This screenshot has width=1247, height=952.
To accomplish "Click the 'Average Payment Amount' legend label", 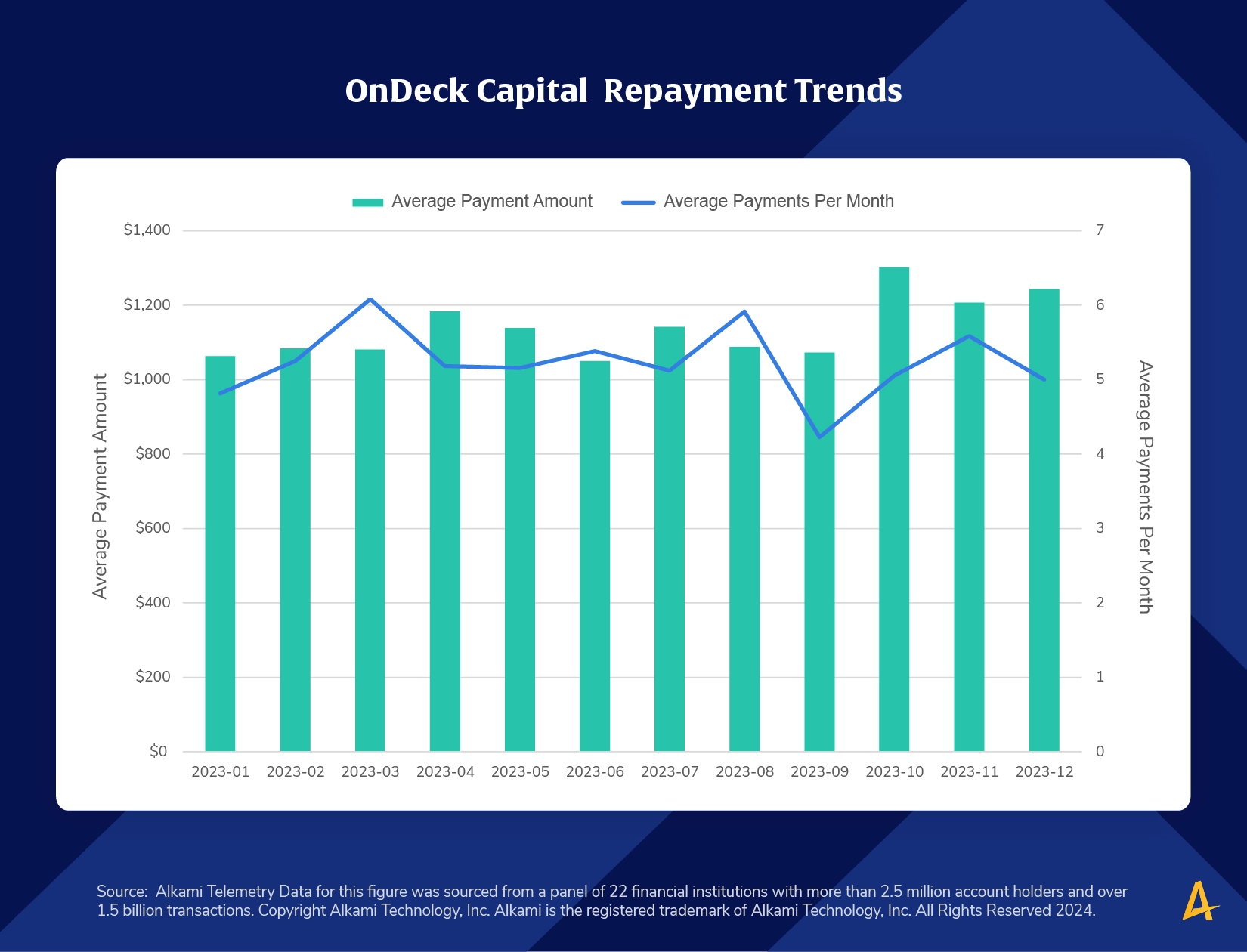I will (x=492, y=201).
